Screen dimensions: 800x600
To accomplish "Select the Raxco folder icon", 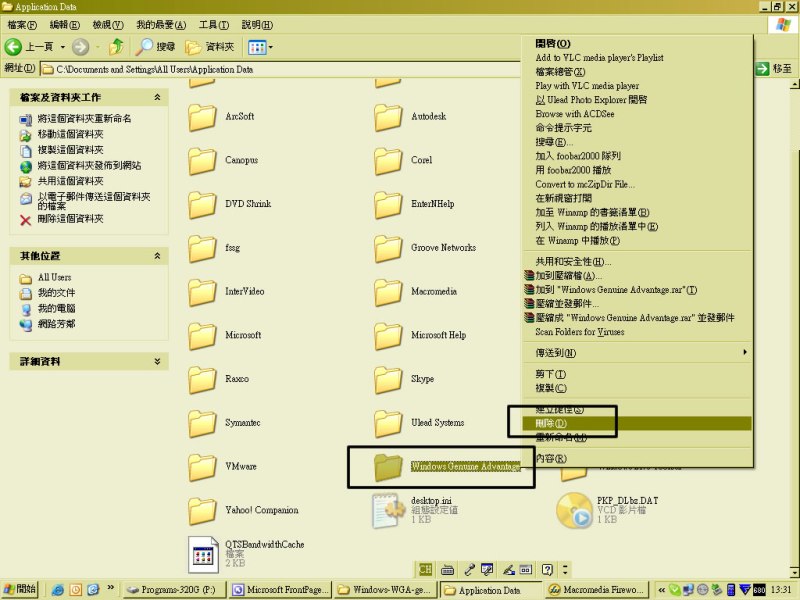I will tap(203, 380).
